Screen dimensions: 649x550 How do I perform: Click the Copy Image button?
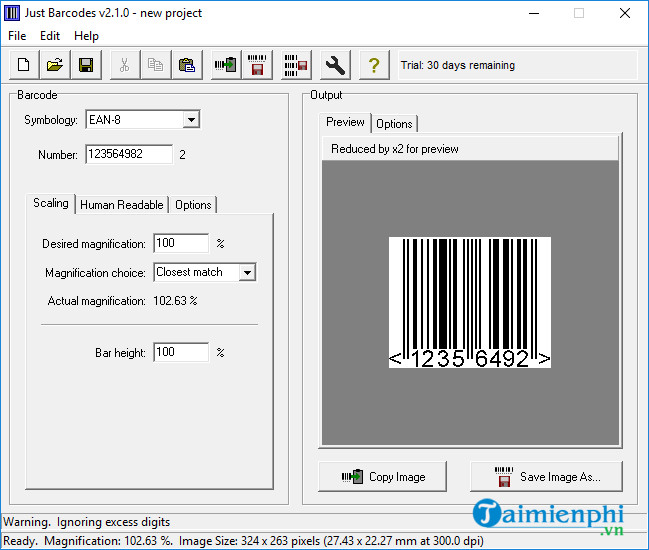point(382,477)
